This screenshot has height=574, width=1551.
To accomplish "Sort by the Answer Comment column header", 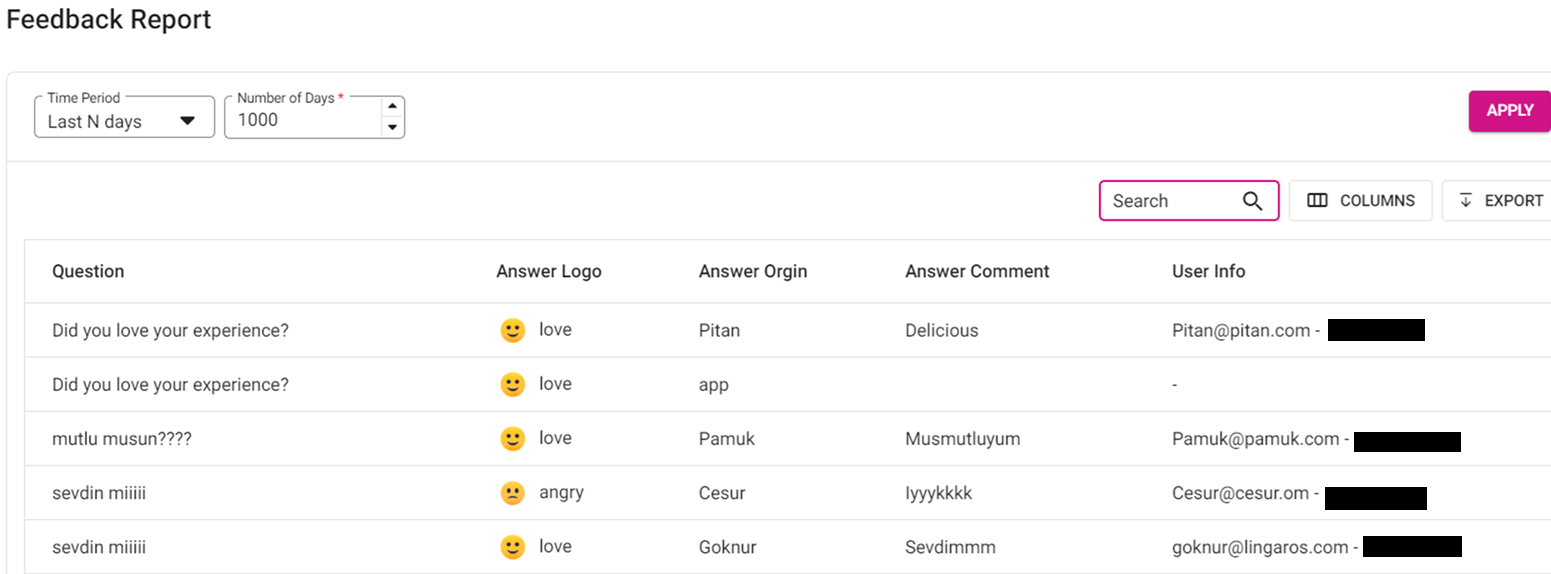I will [x=976, y=272].
